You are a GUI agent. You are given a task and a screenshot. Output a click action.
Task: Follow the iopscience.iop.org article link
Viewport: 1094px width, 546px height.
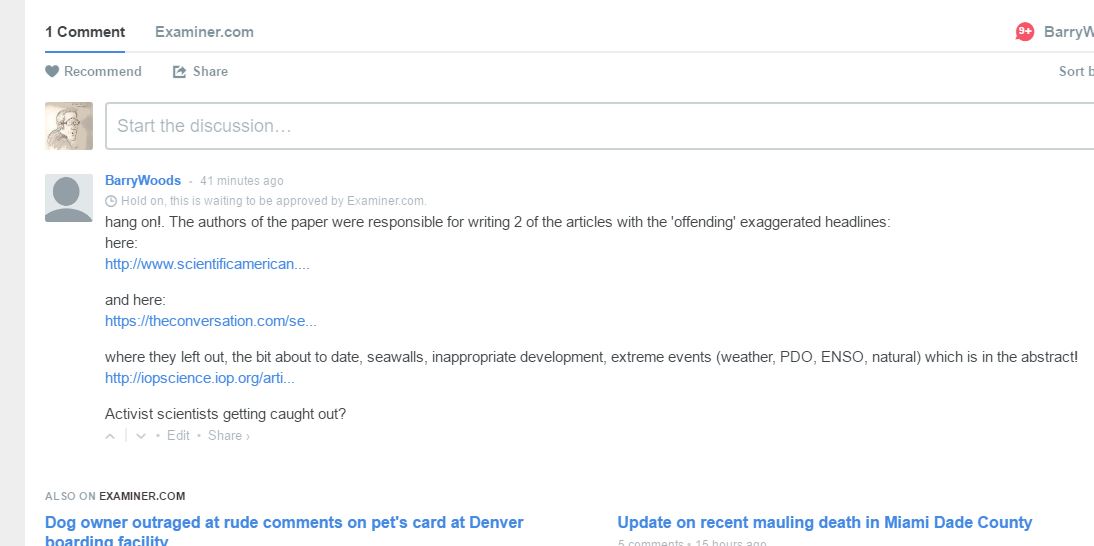(x=200, y=379)
